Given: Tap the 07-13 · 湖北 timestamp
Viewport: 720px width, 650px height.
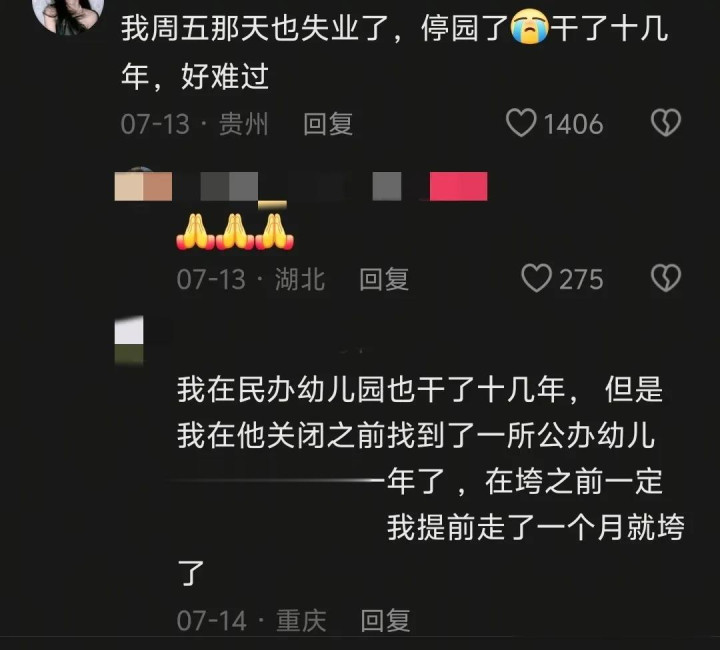Looking at the screenshot, I should 251,279.
